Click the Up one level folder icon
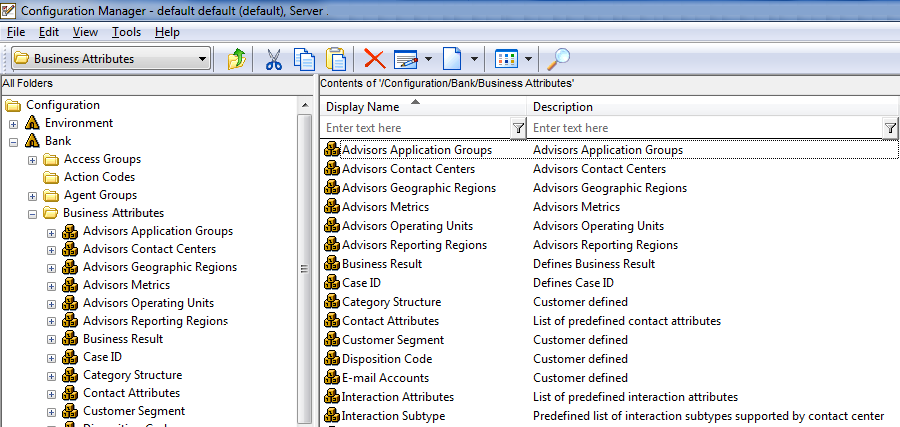 [x=236, y=59]
